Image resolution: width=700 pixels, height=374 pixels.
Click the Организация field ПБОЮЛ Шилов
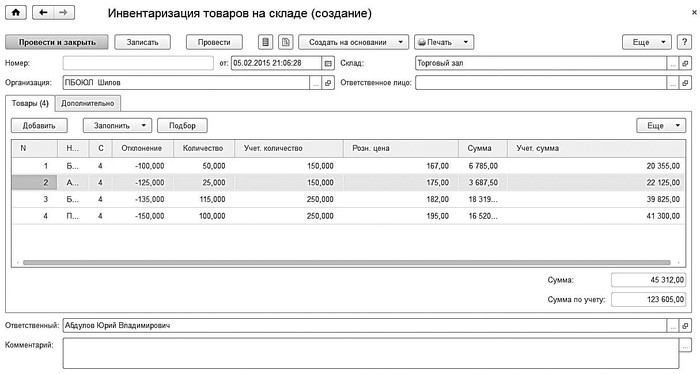[186, 83]
